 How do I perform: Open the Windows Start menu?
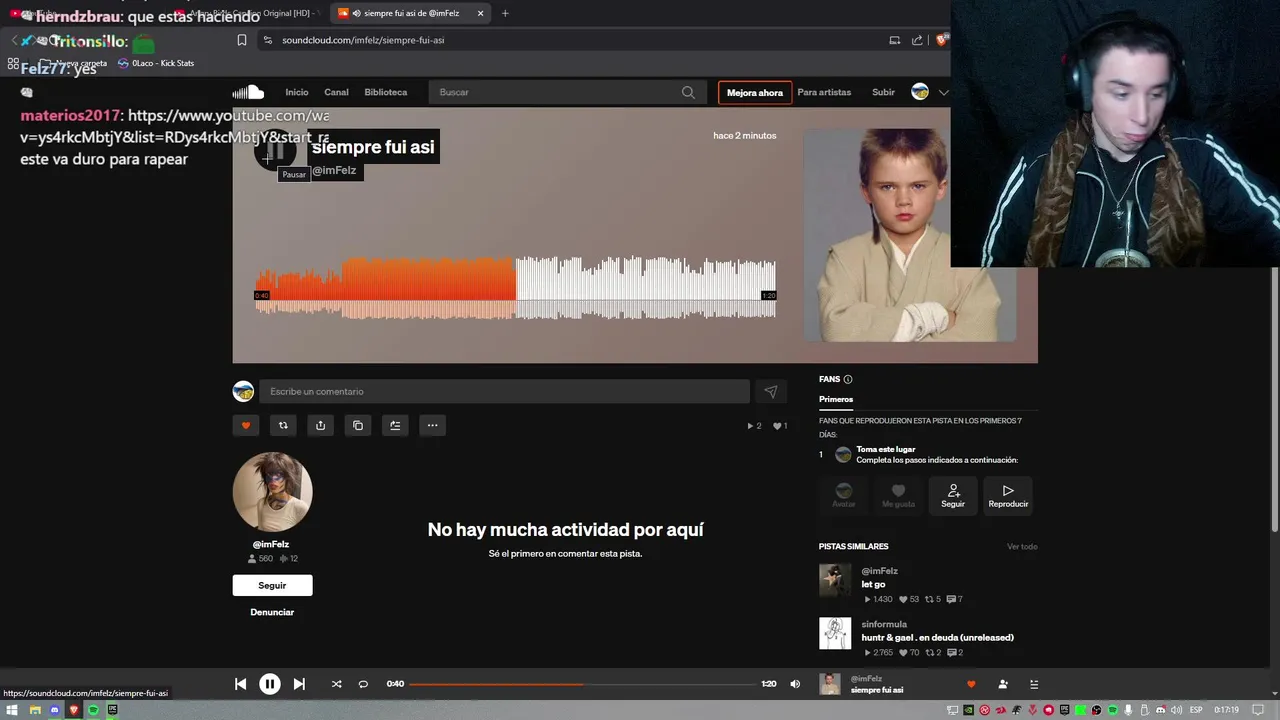tap(13, 710)
